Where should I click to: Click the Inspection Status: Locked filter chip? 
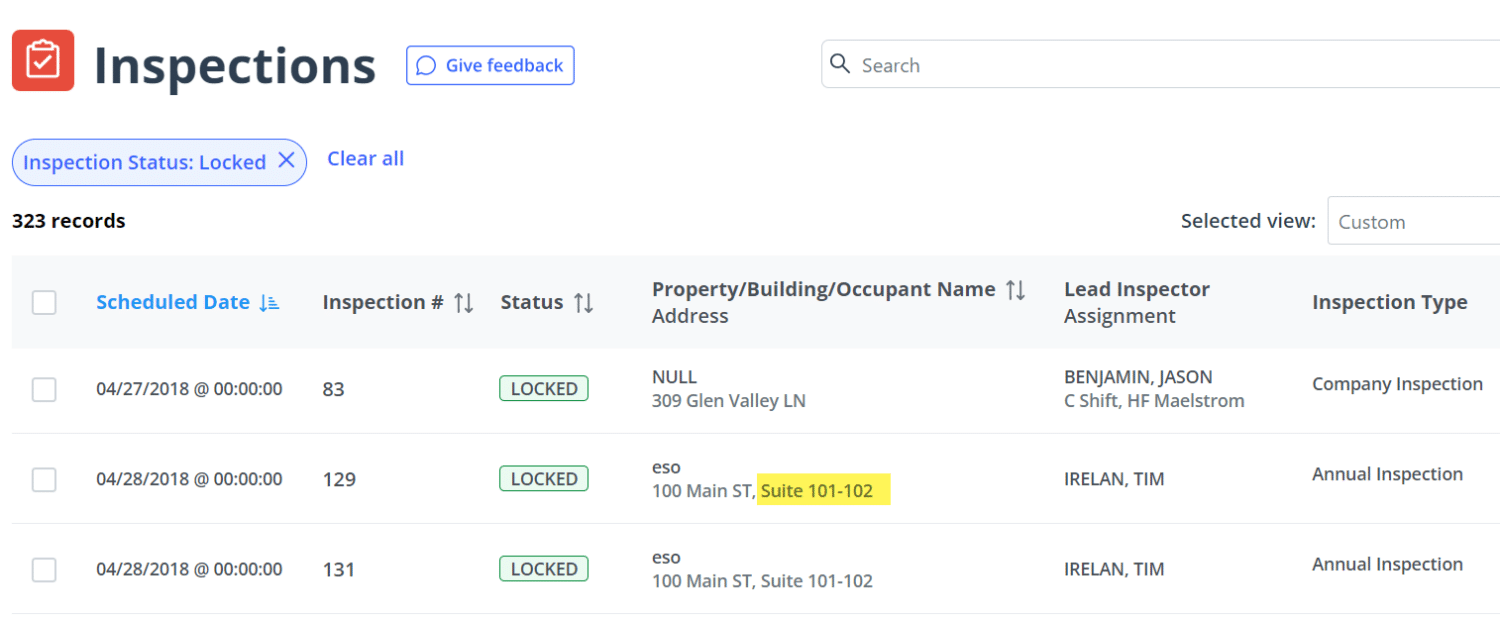coord(144,162)
